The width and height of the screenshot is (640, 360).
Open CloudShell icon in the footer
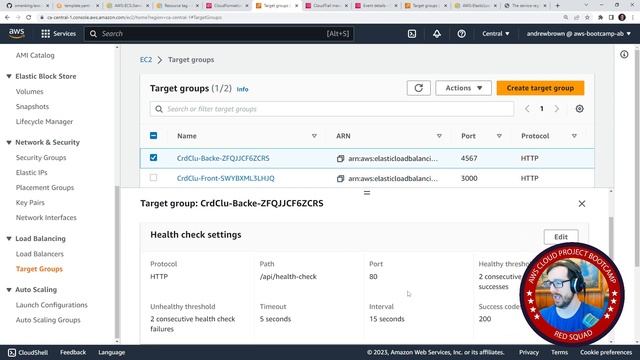(12, 353)
